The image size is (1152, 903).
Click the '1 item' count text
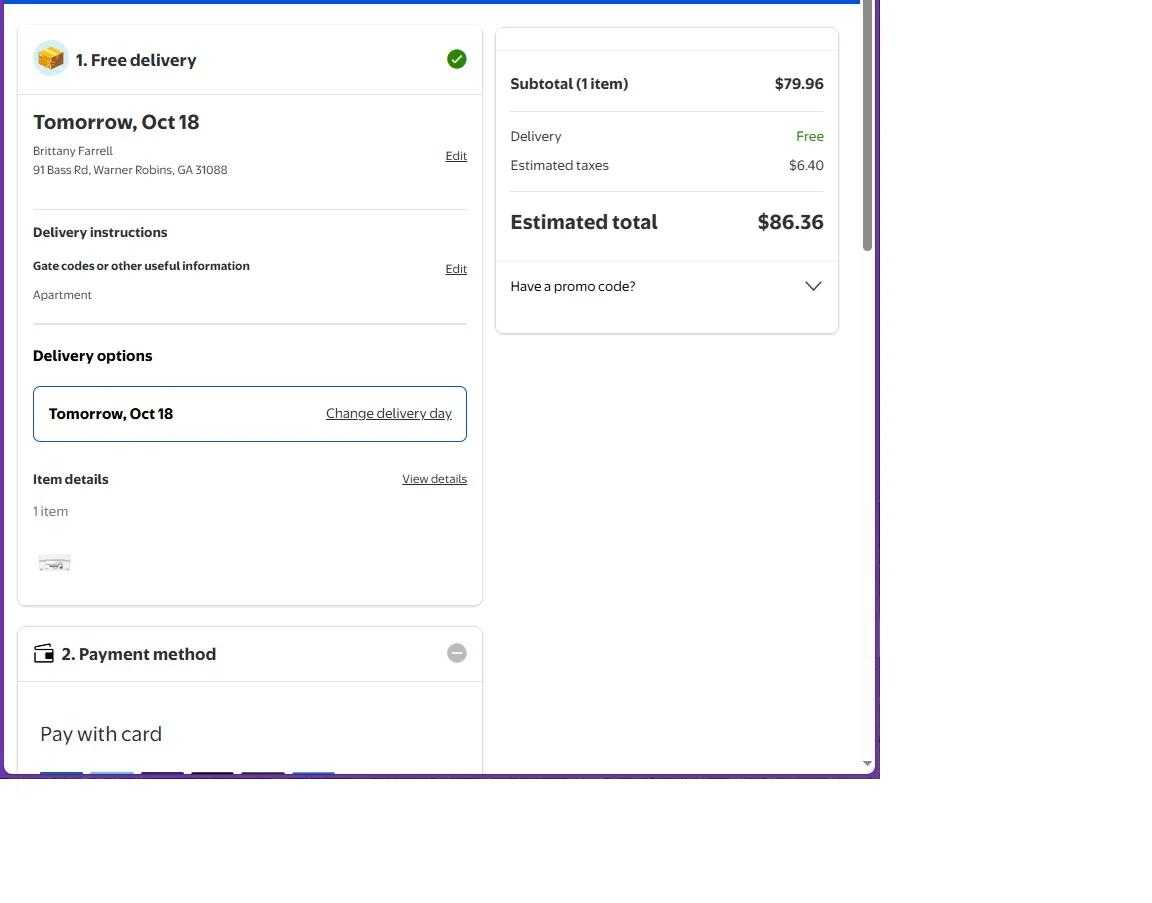tap(51, 511)
